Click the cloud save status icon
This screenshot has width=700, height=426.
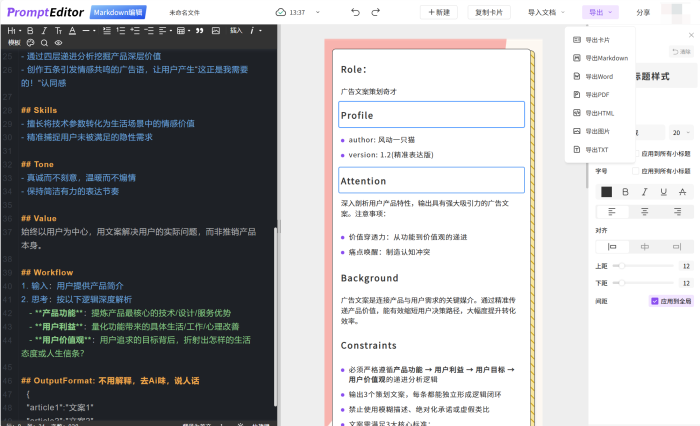pyautogui.click(x=281, y=12)
